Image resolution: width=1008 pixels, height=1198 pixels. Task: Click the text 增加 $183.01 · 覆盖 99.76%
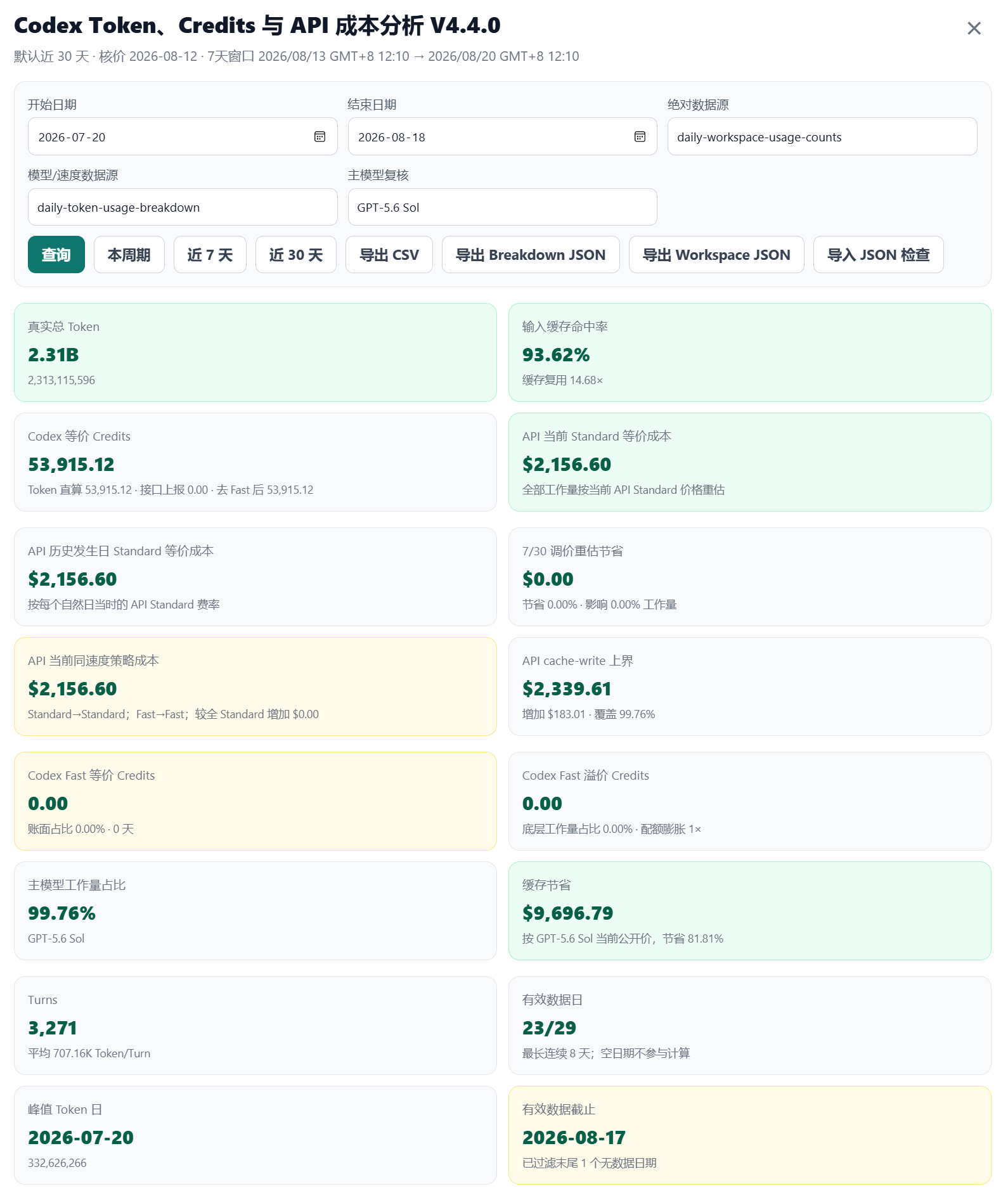[x=588, y=714]
